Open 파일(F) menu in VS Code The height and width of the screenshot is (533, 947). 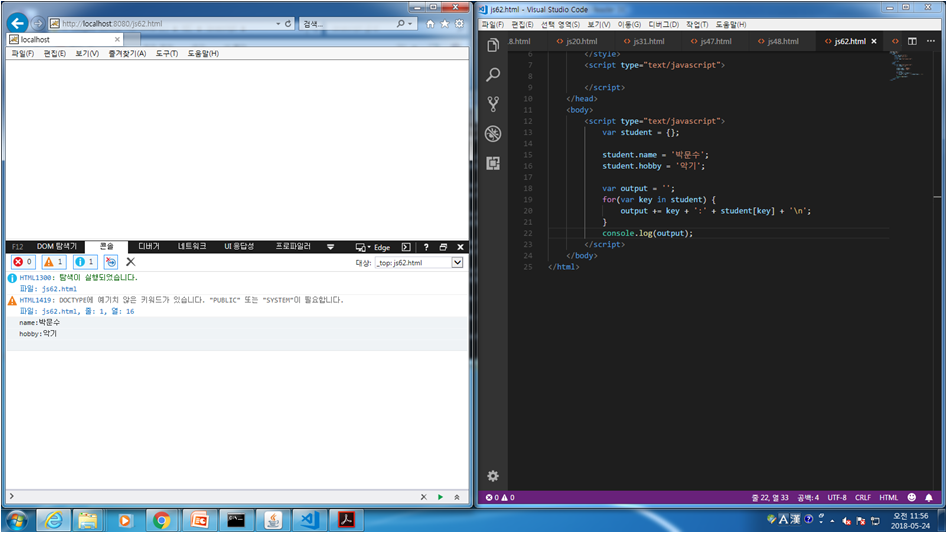coord(492,24)
